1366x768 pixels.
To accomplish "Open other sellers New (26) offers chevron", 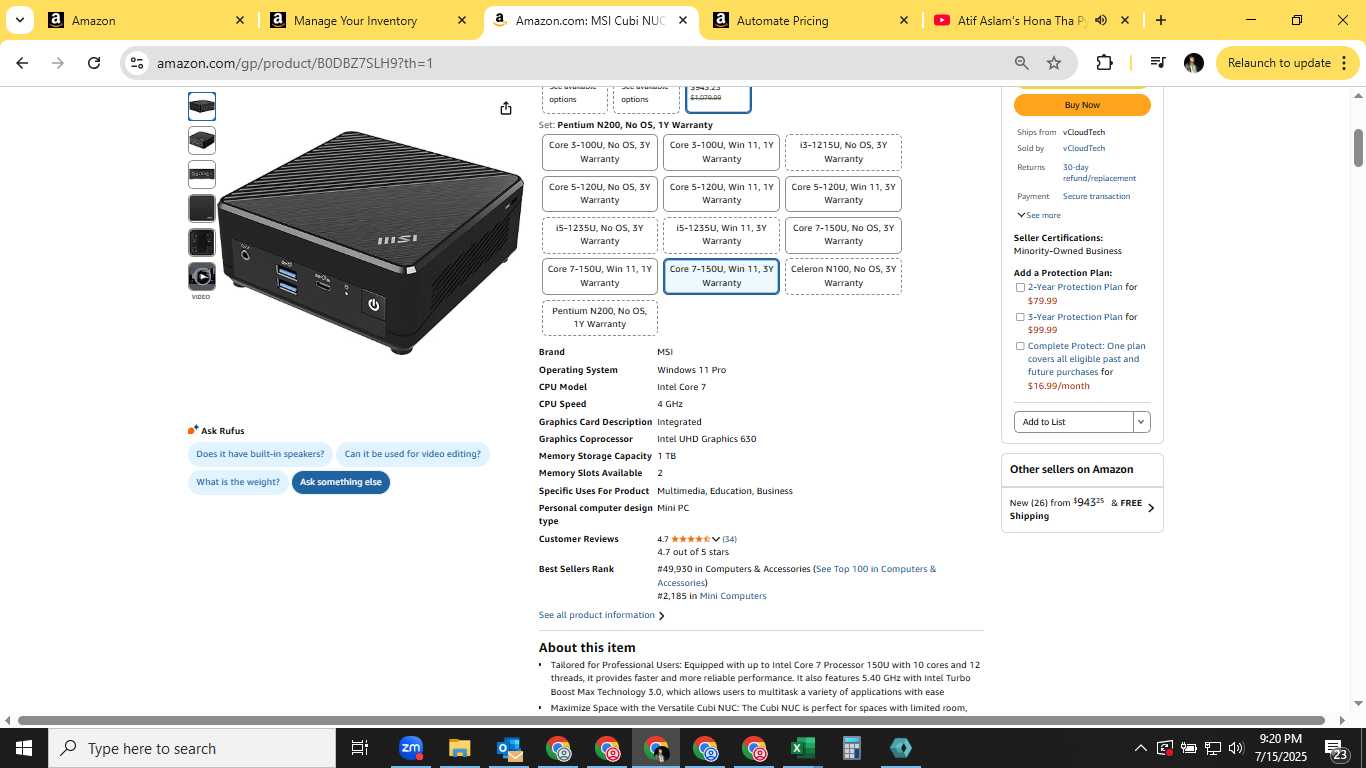I will (1150, 508).
